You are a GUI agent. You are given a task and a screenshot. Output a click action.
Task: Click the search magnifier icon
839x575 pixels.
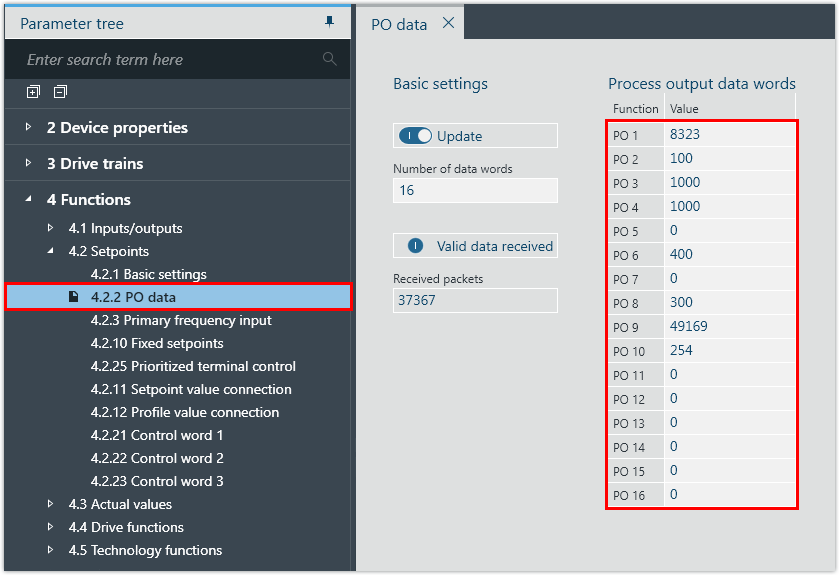(x=330, y=60)
